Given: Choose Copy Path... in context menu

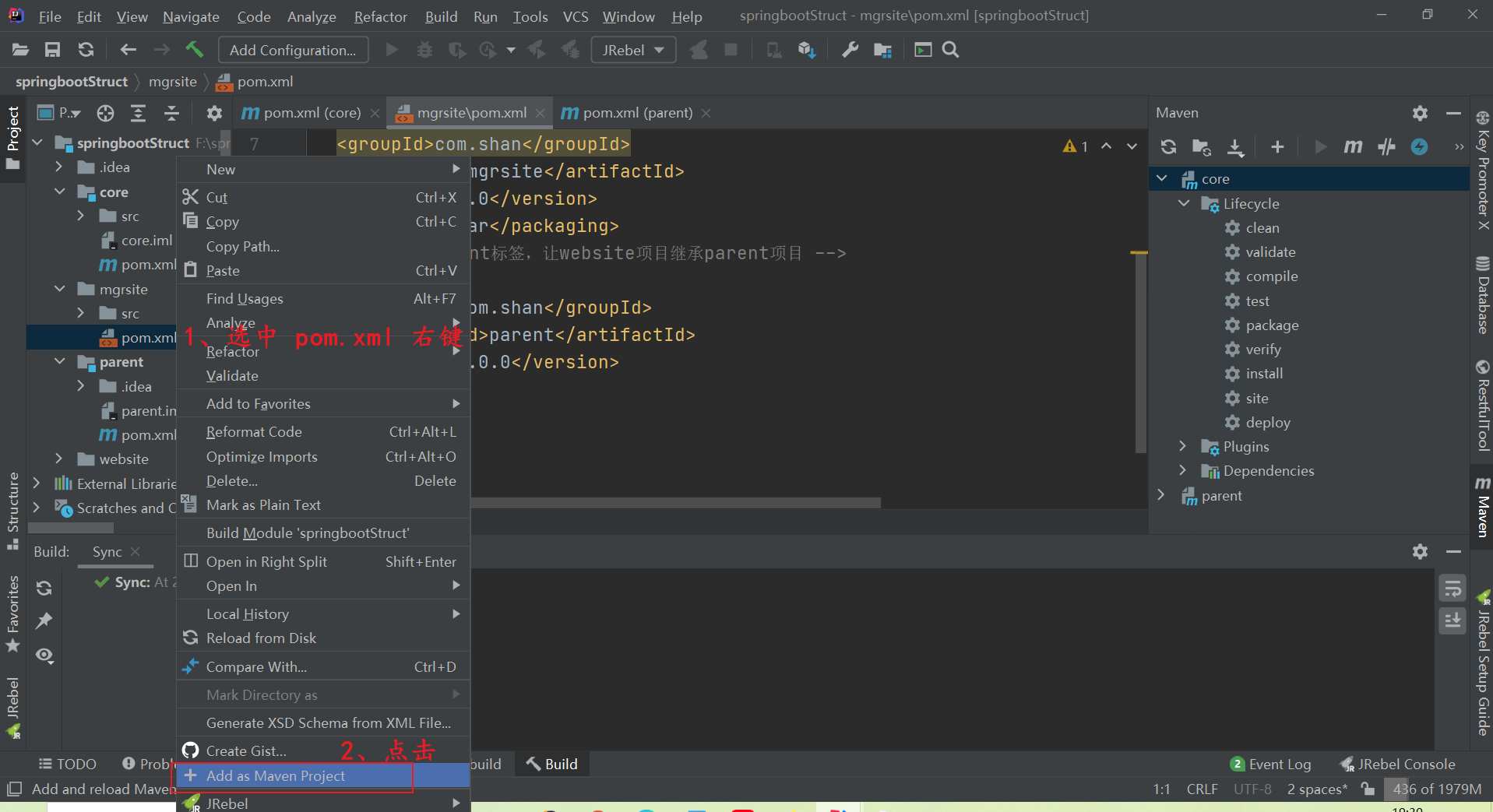Looking at the screenshot, I should pyautogui.click(x=323, y=246).
